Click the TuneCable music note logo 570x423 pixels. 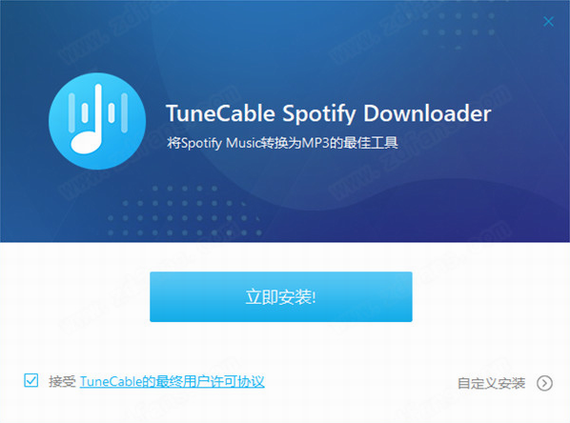(97, 121)
